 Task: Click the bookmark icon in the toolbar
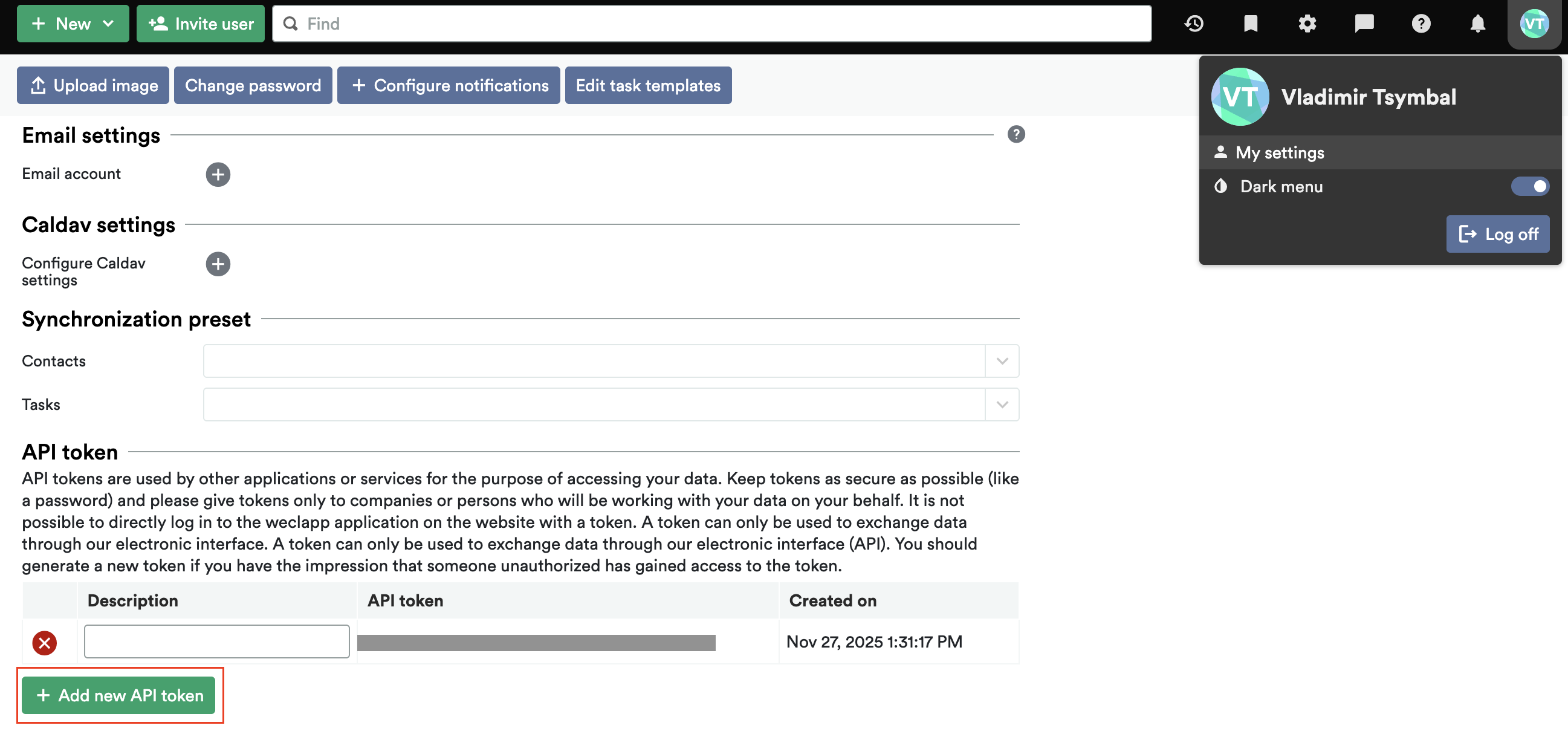point(1249,24)
